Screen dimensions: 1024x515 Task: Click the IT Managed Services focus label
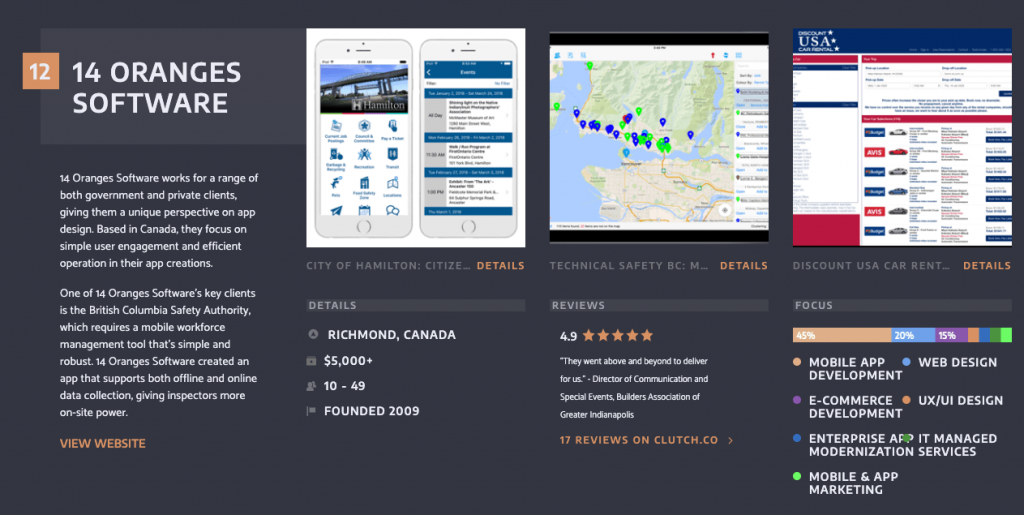click(x=958, y=445)
